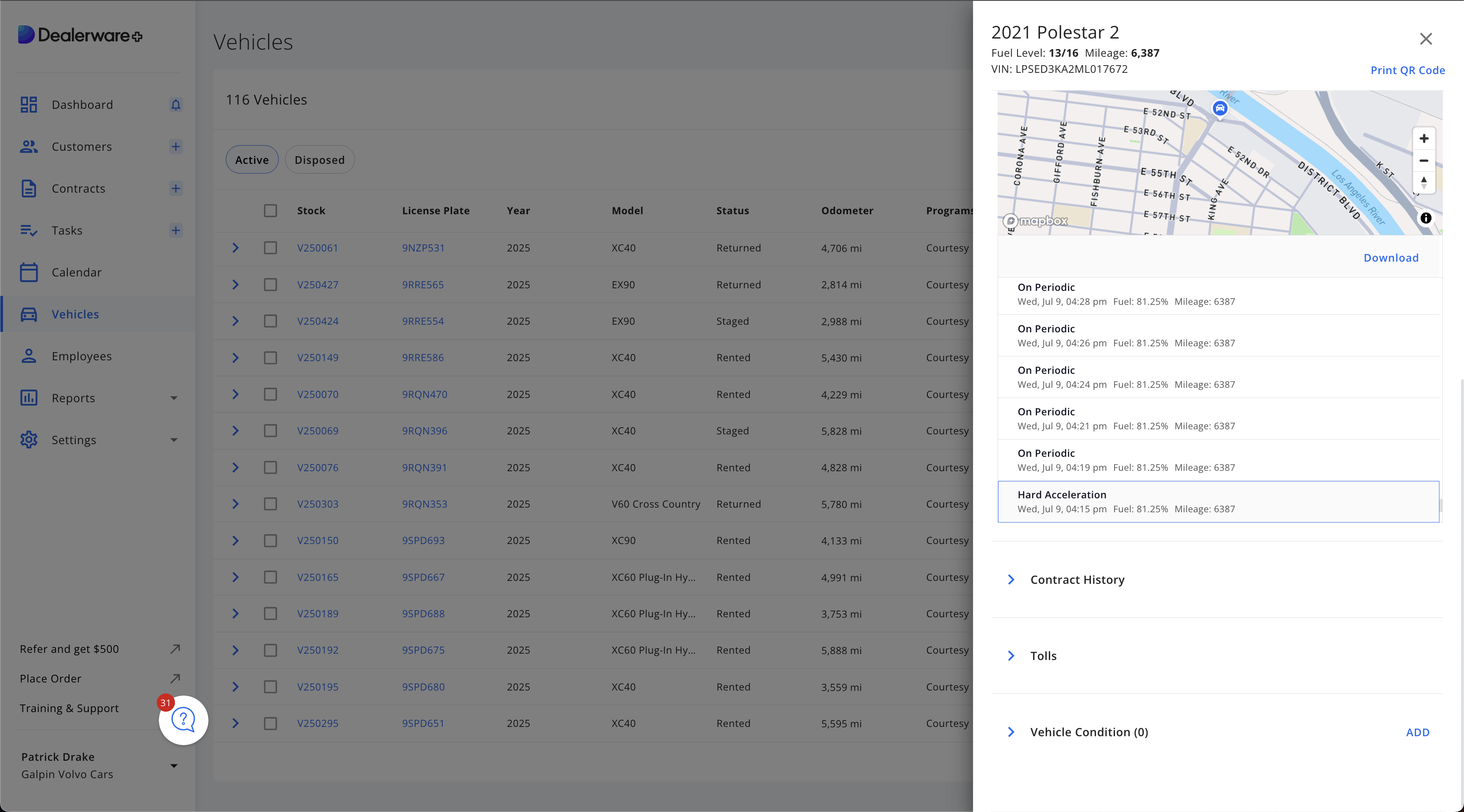Click the Dealerware logo
Image resolution: width=1464 pixels, height=812 pixels.
(x=80, y=35)
